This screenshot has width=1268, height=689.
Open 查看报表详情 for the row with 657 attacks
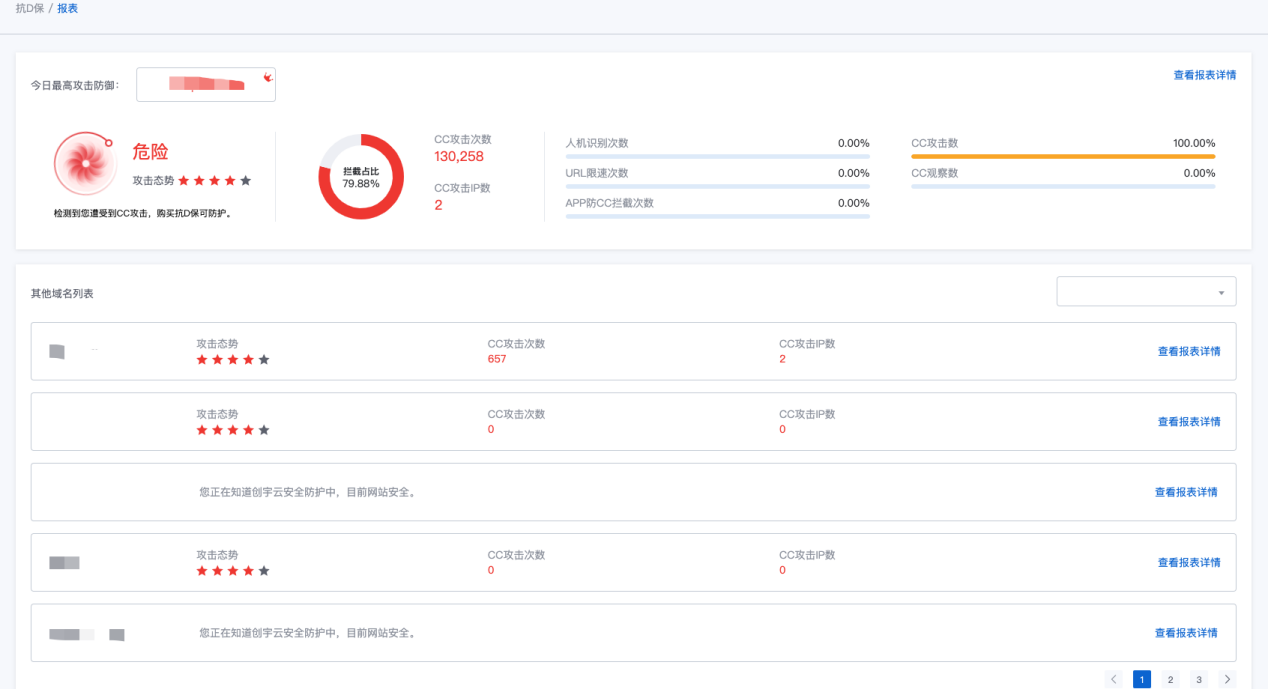(1188, 352)
